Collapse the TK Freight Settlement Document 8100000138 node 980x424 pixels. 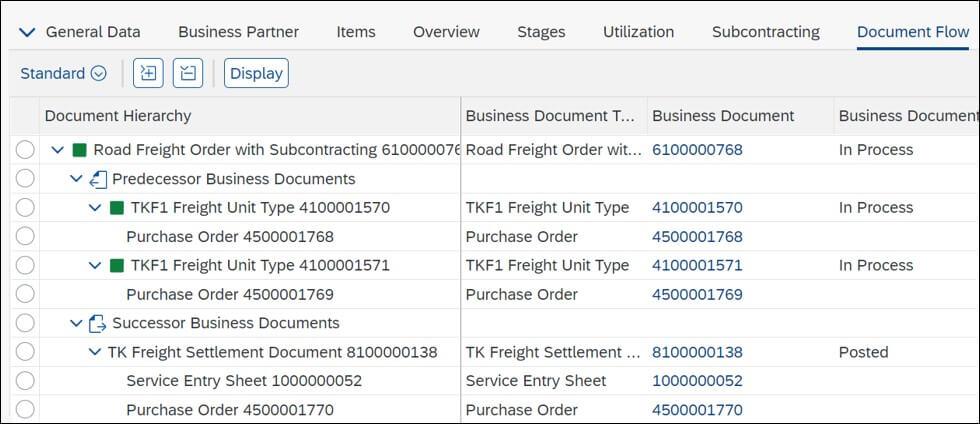coord(95,352)
